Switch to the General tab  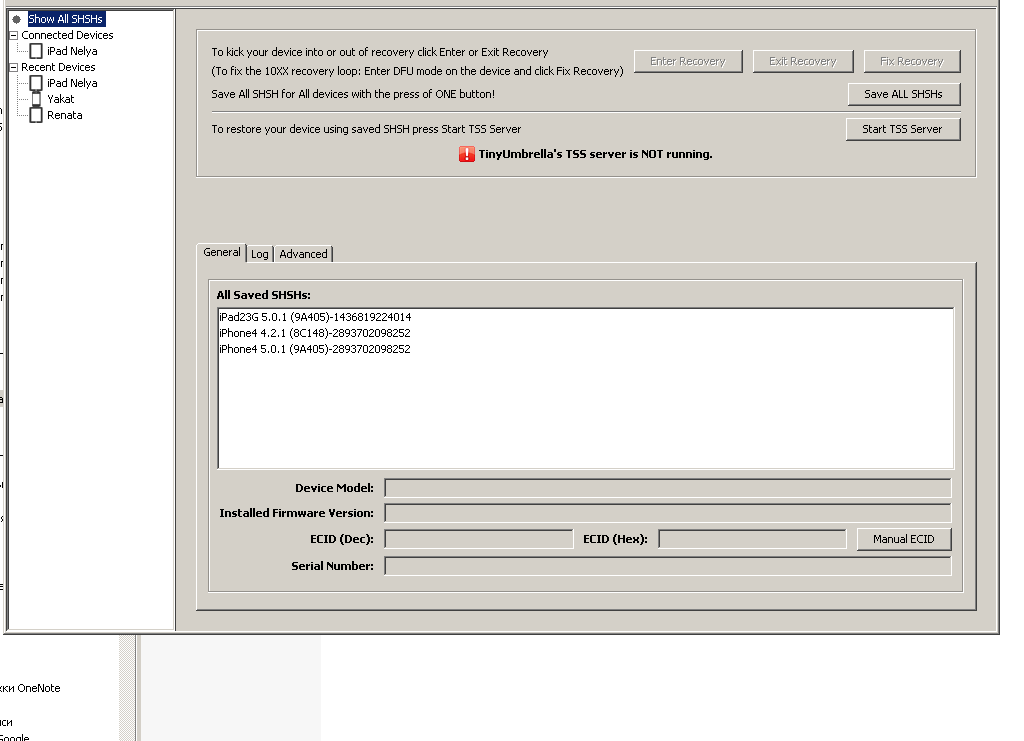(221, 252)
